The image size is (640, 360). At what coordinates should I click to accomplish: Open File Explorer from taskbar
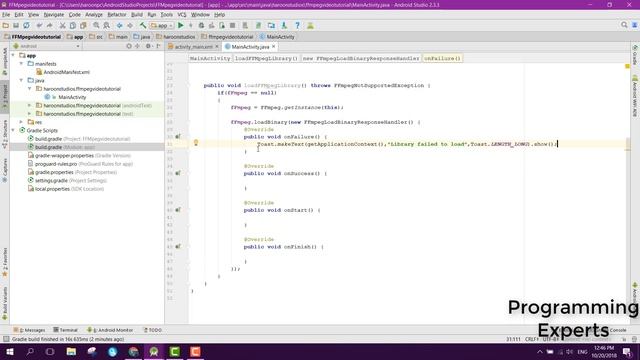click(x=71, y=351)
